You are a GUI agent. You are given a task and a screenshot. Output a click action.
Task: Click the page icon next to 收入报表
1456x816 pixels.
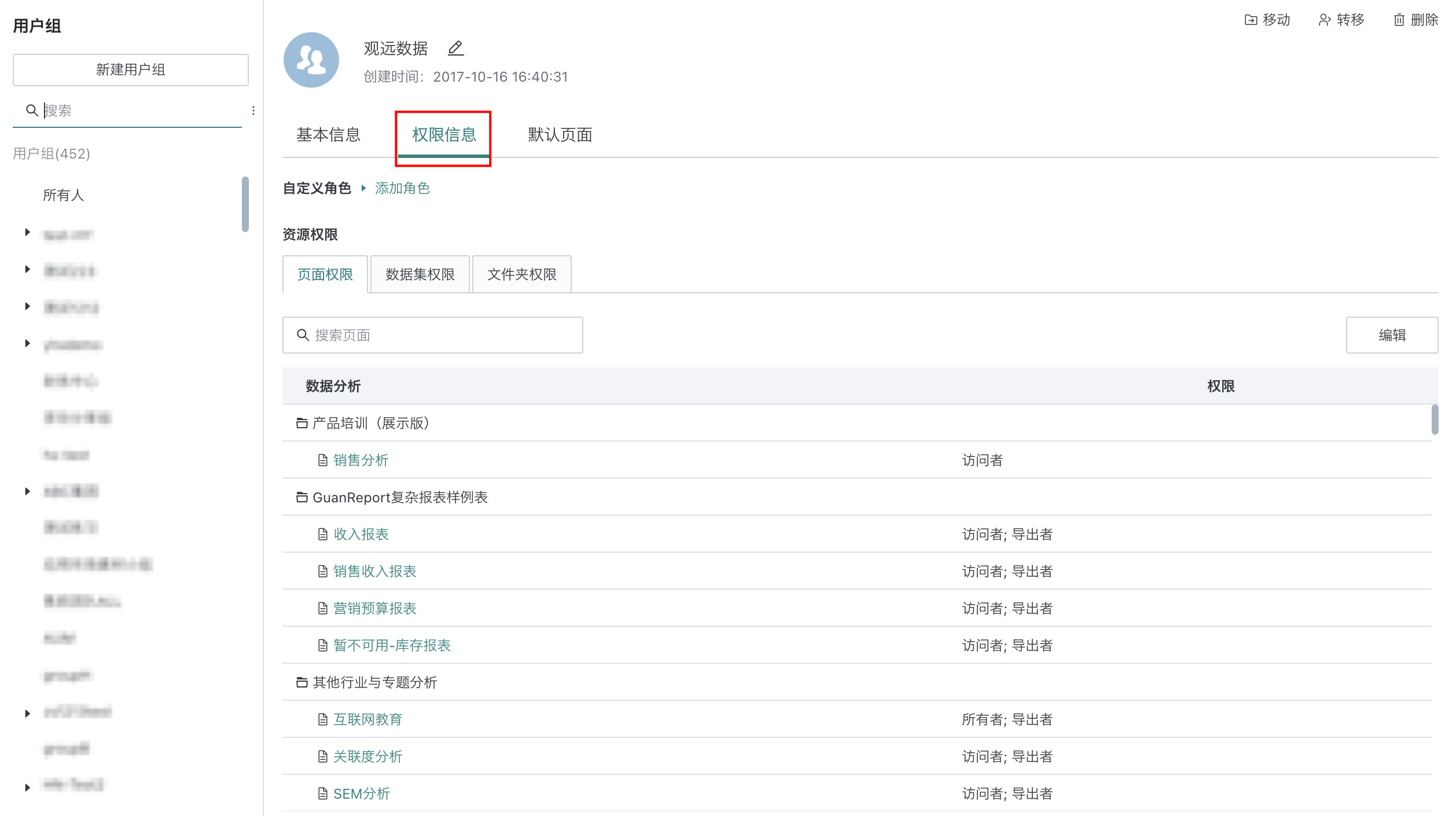point(323,534)
